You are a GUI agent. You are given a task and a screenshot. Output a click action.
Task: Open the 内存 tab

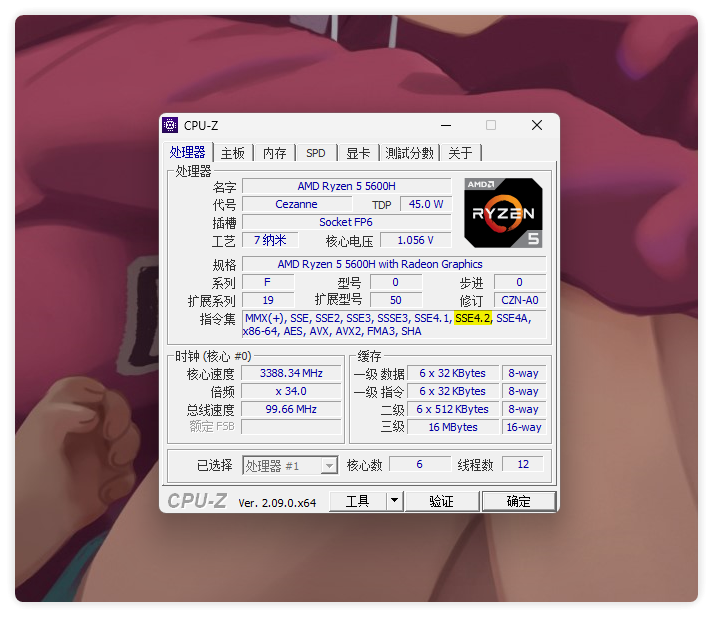[x=275, y=153]
